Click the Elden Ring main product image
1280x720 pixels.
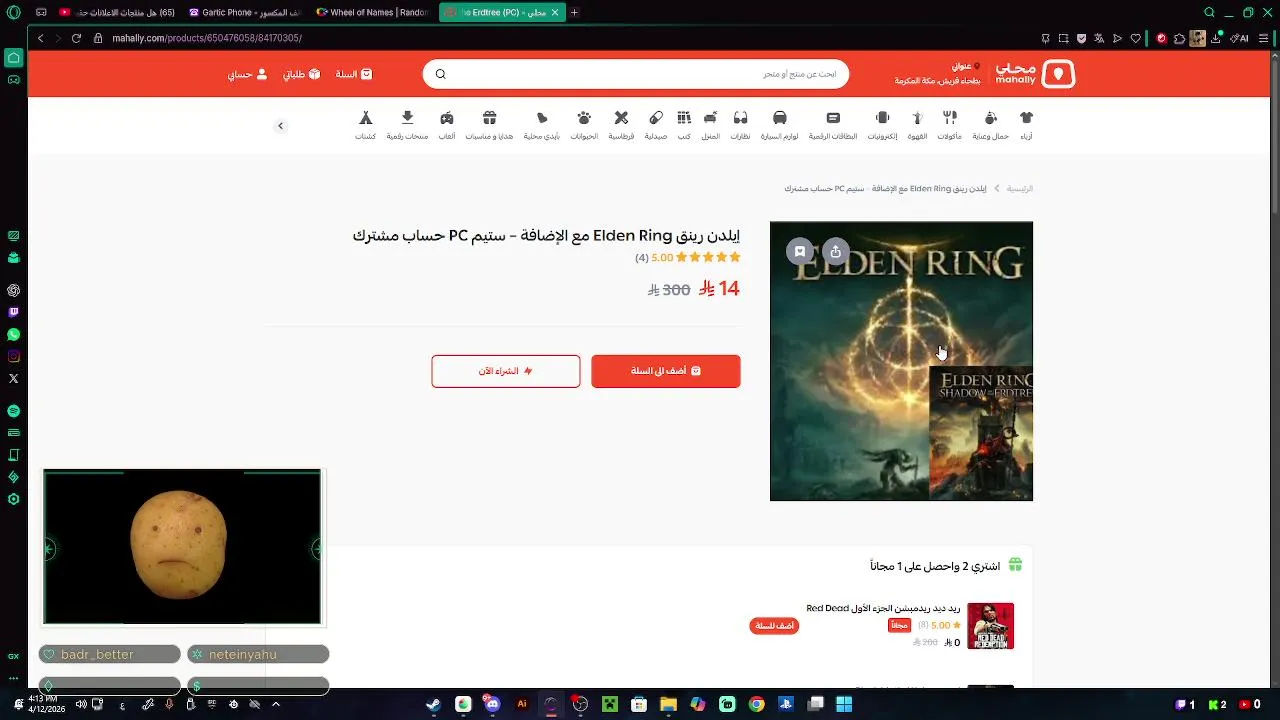pyautogui.click(x=901, y=361)
